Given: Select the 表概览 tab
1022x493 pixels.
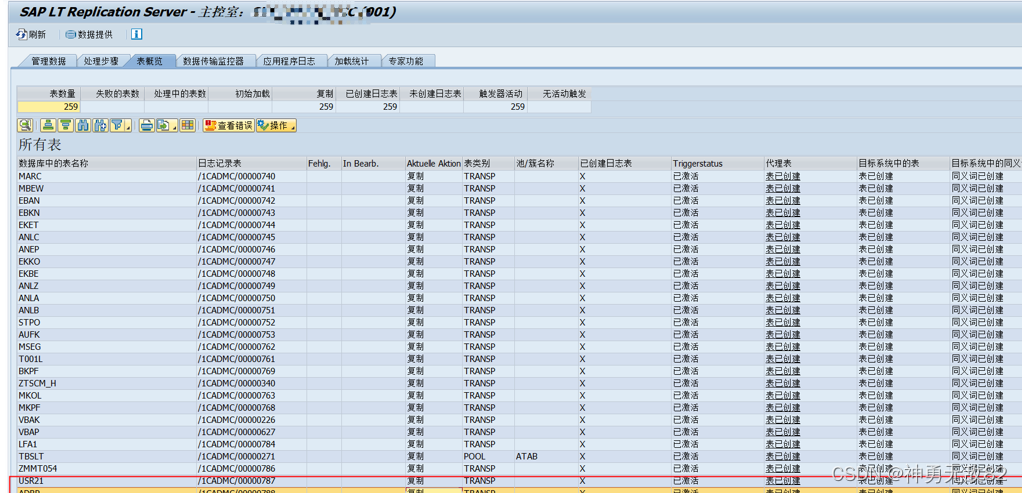Looking at the screenshot, I should point(150,61).
